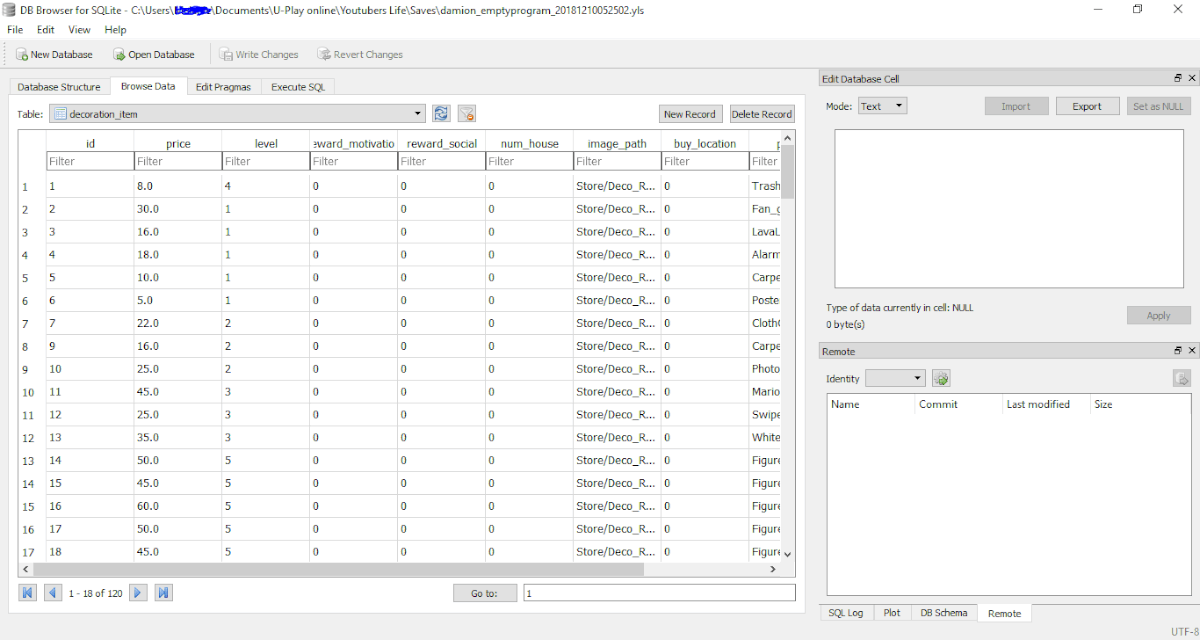
Task: Click the push database icon in Remote panel
Action: (x=1182, y=378)
